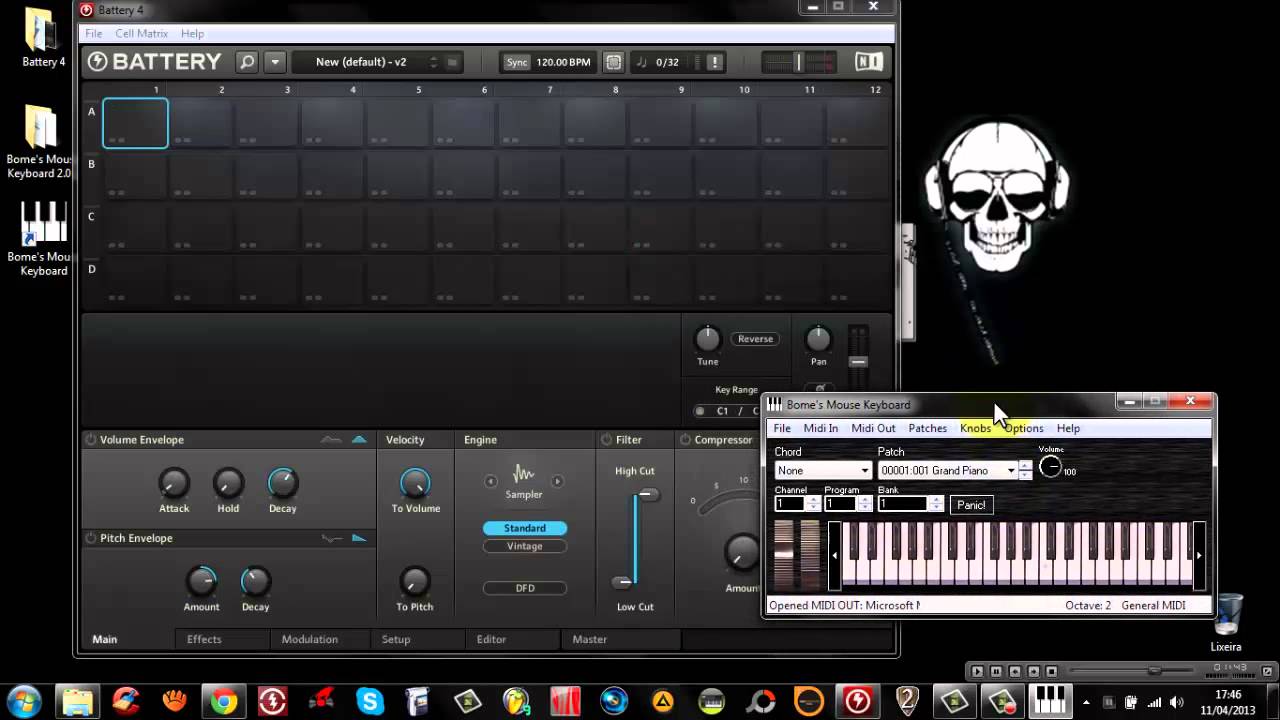Click the High Cut filter slider handle
Image resolution: width=1280 pixels, height=720 pixels.
(648, 494)
